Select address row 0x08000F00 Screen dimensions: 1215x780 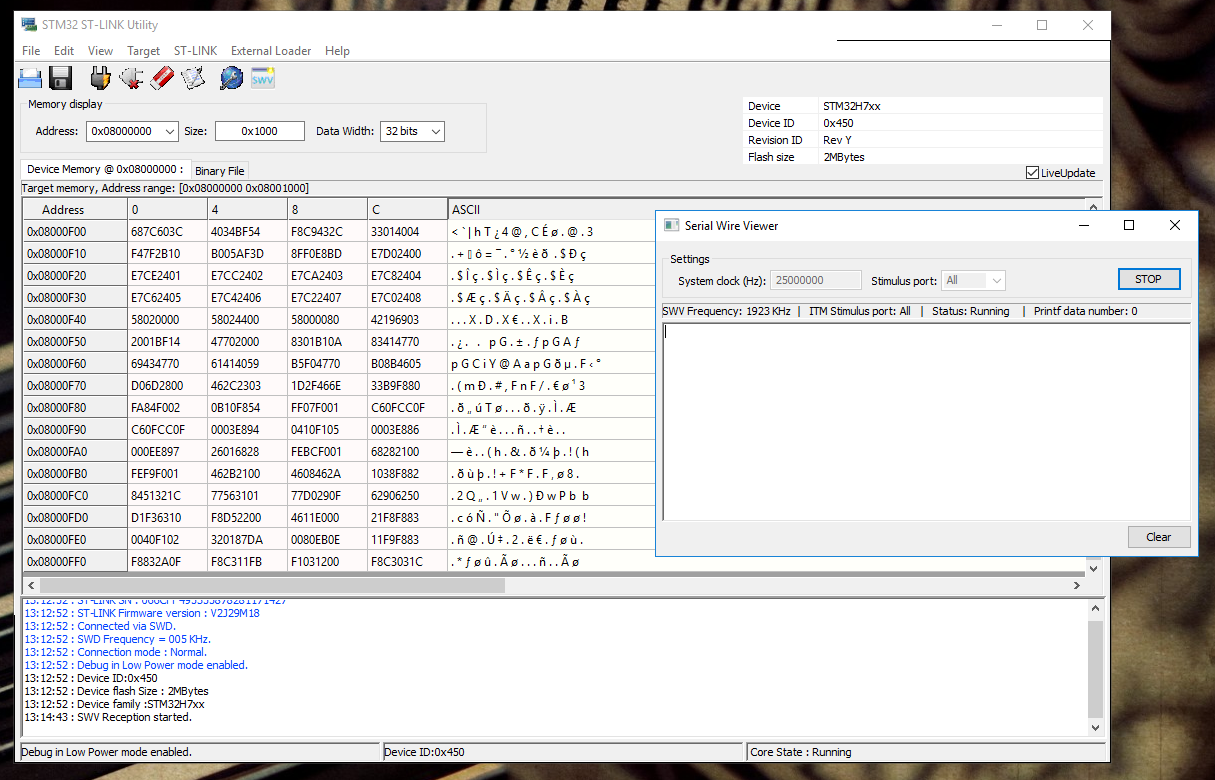(75, 232)
